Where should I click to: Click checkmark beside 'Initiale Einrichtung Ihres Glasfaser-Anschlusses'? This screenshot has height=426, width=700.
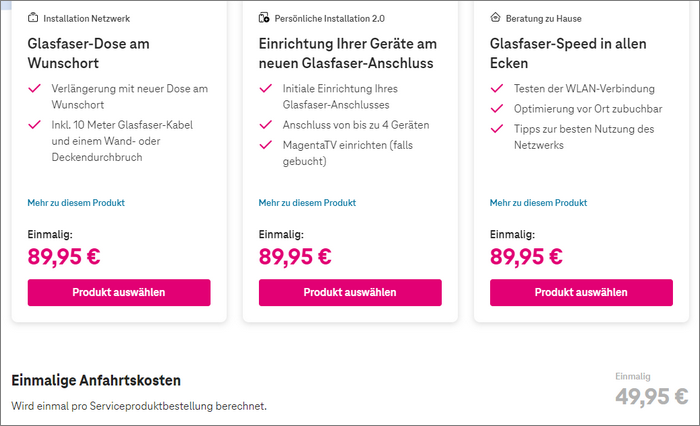pyautogui.click(x=265, y=88)
